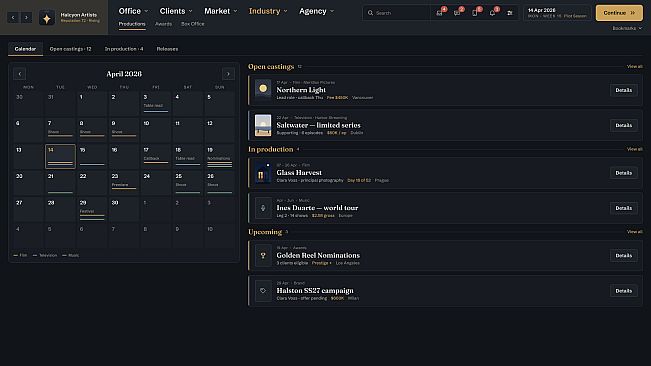Show the previous month in calendar
Screen dimensions: 651x366
(x=20, y=74)
